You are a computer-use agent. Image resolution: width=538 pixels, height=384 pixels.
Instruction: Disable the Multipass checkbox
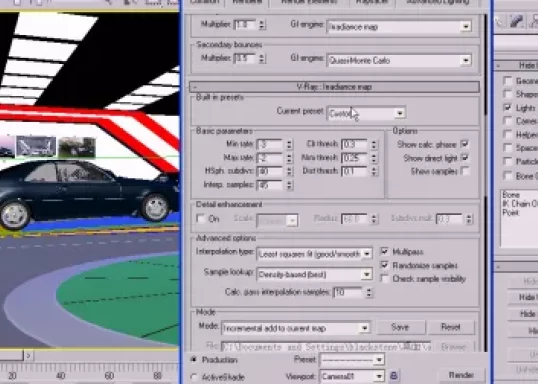384,252
